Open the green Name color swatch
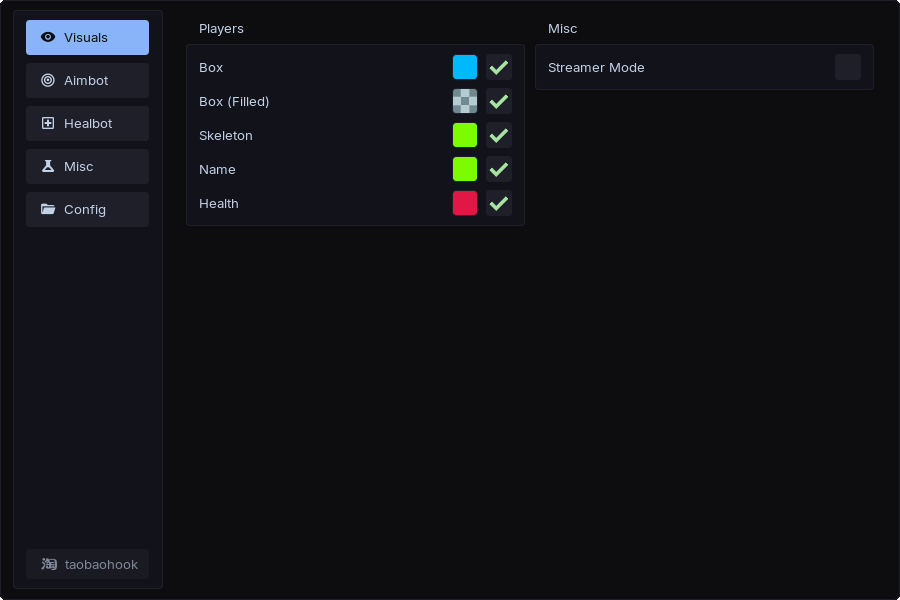 pos(465,169)
